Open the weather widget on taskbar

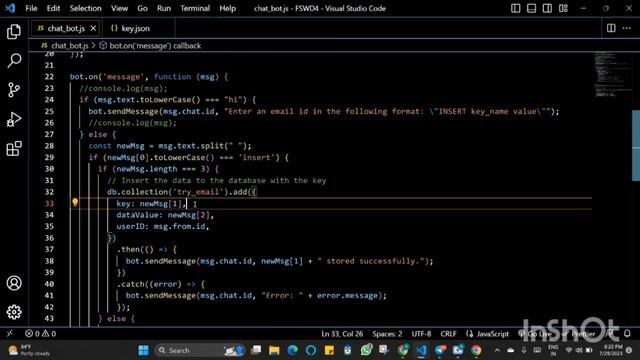pos(29,350)
